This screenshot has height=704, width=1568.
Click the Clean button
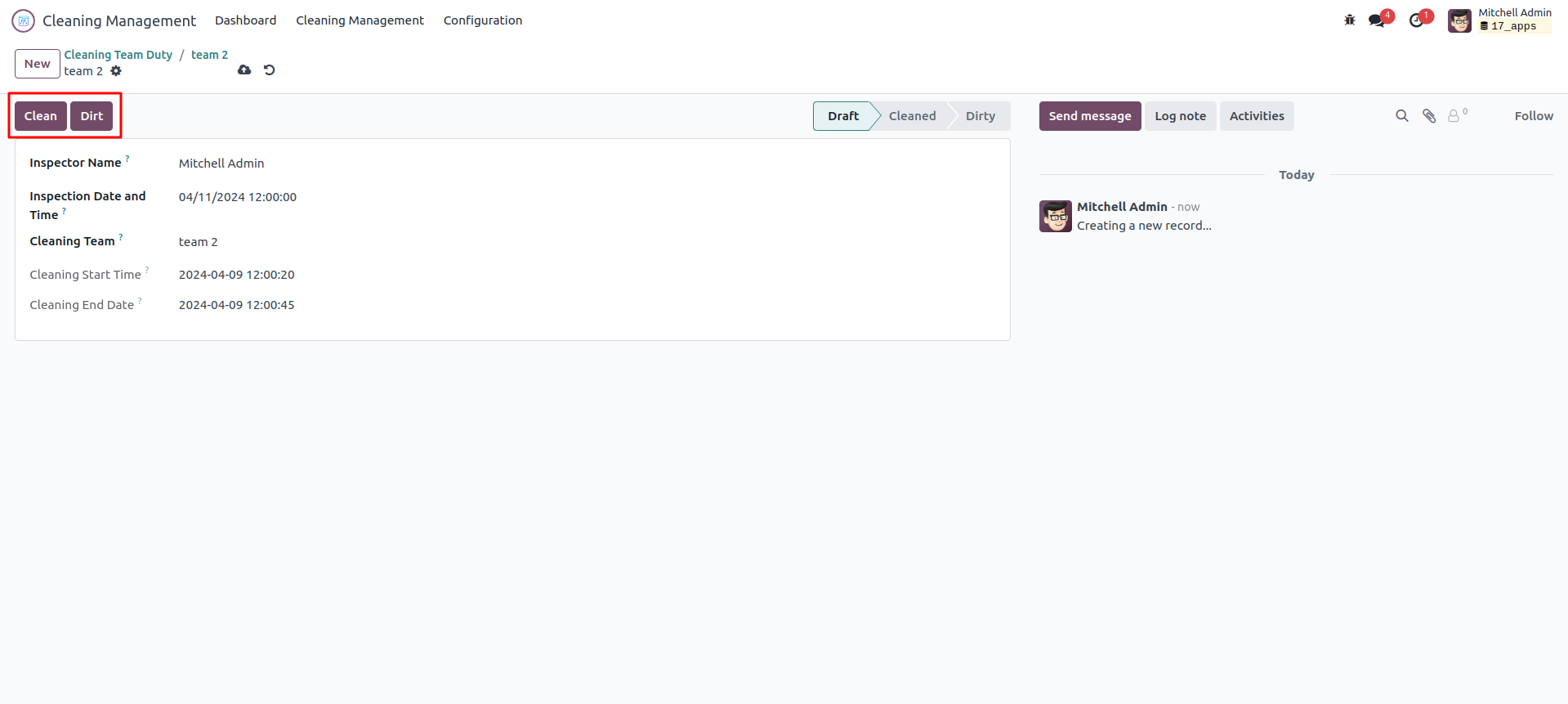pos(41,116)
